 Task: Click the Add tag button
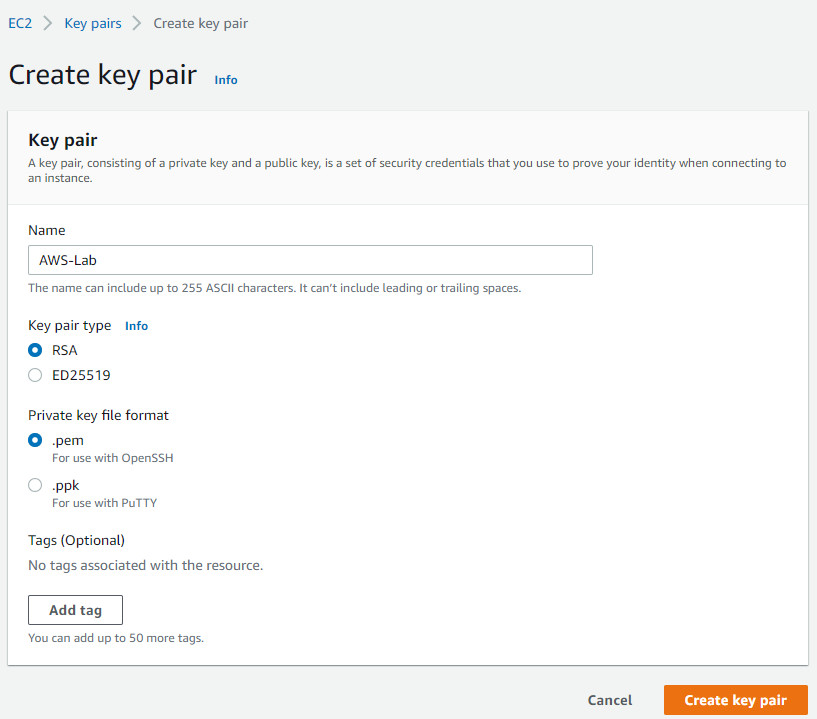point(76,610)
